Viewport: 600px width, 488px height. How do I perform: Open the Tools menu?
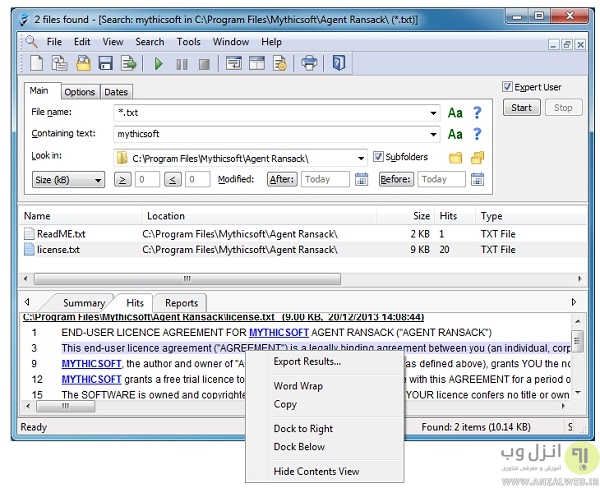pos(188,42)
